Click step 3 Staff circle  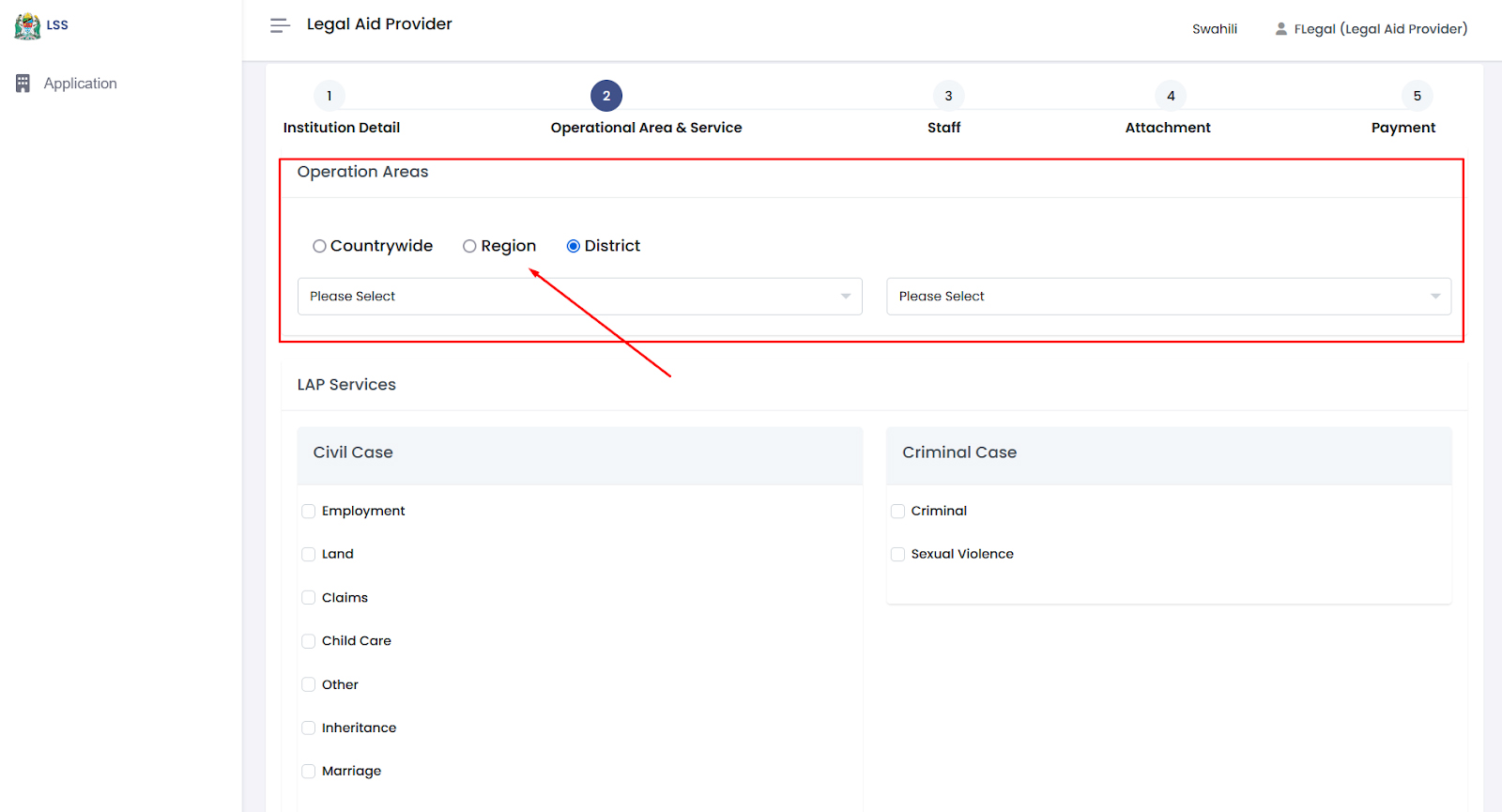[948, 96]
